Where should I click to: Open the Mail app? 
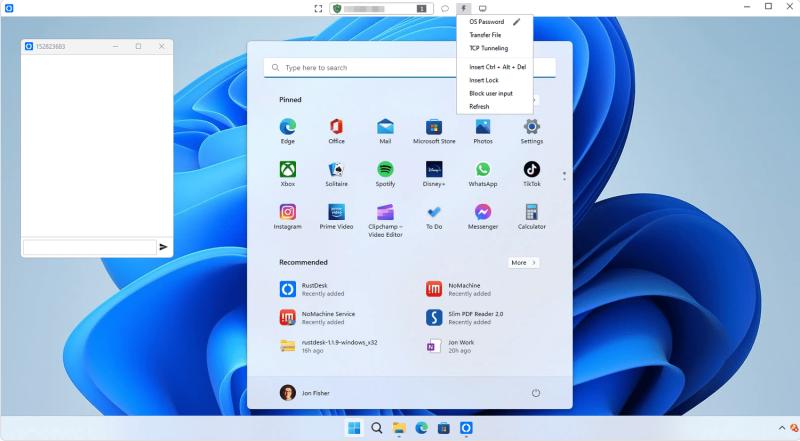[x=385, y=131]
